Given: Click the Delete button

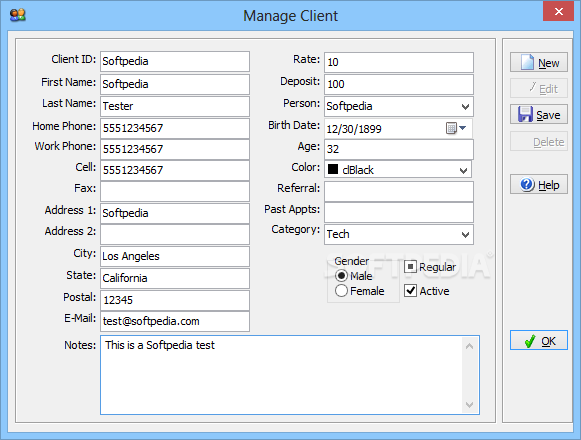Looking at the screenshot, I should [x=539, y=141].
